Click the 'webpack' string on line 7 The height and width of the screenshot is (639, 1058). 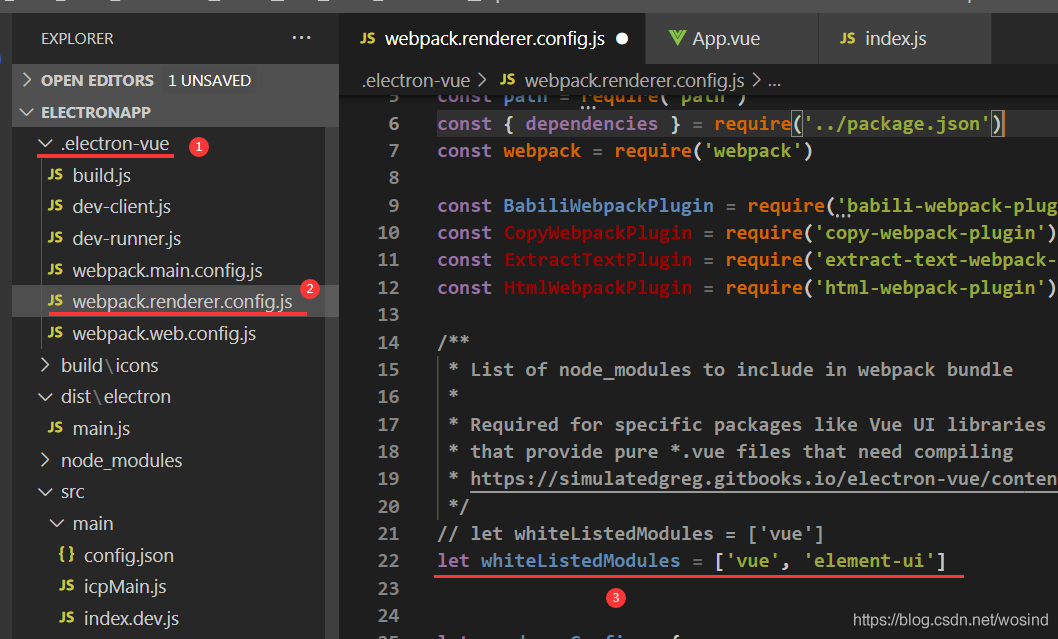pyautogui.click(x=752, y=150)
